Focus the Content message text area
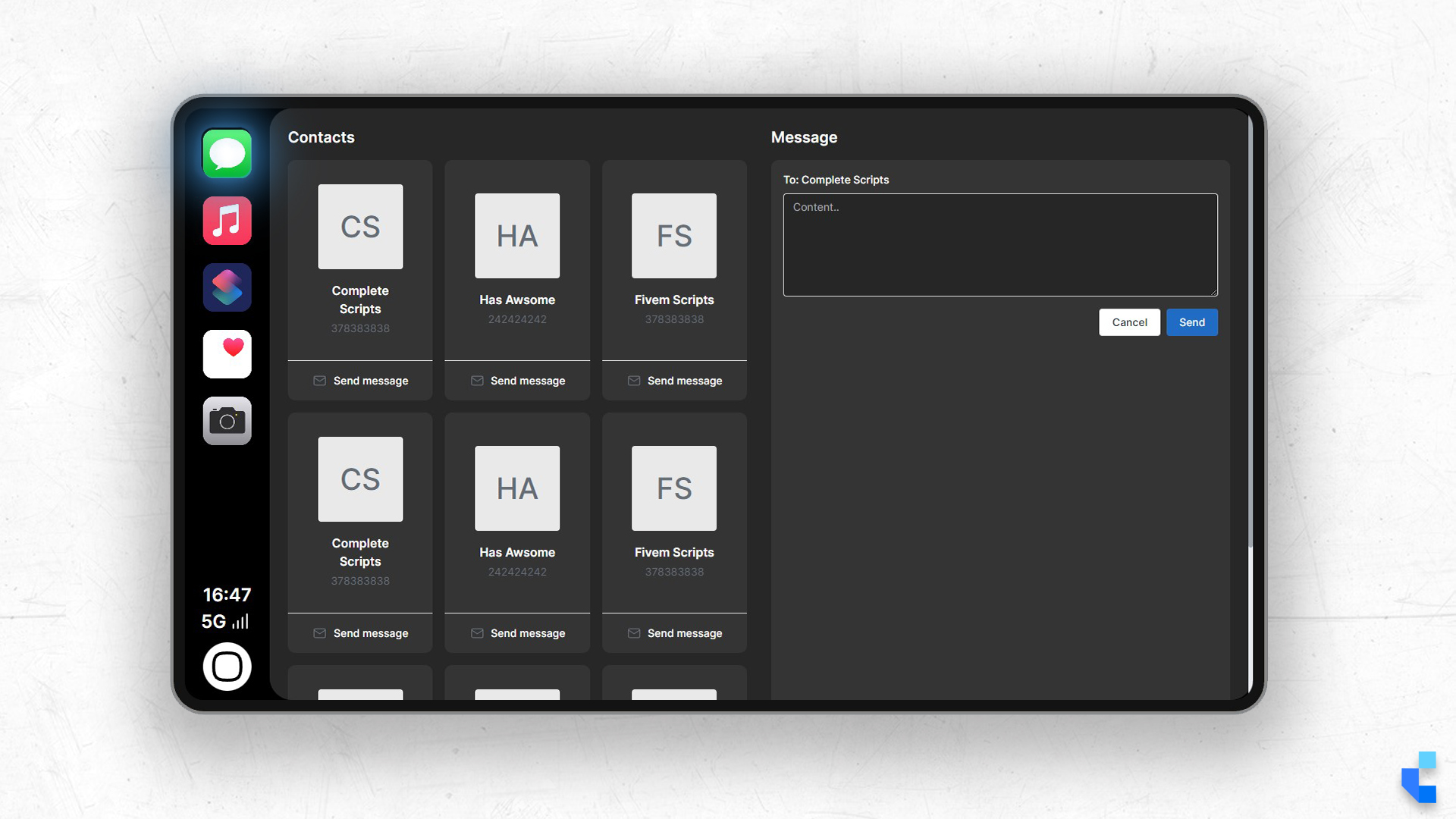 tap(999, 245)
